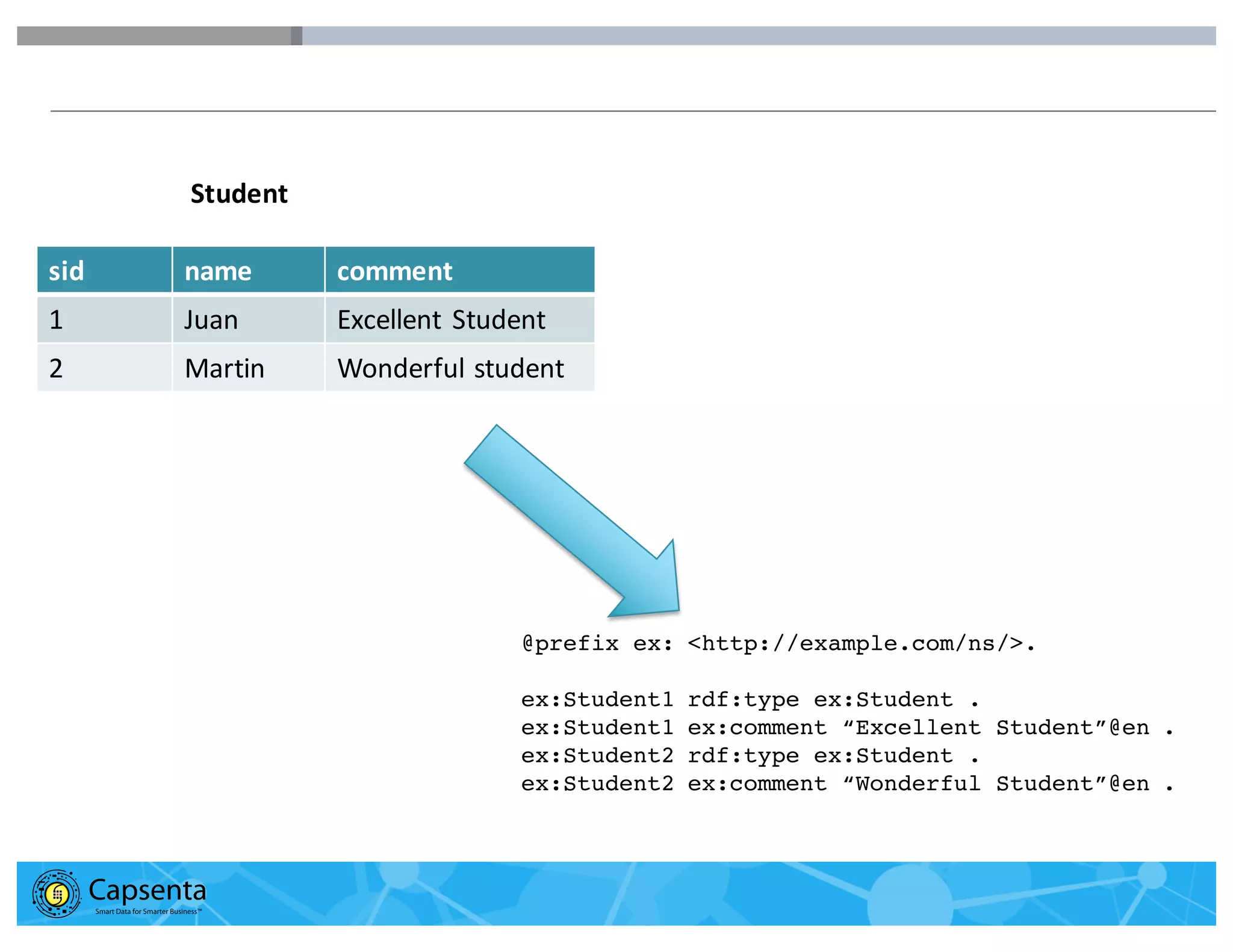Select the sid cell in Juan's row
Viewport: 1233px width, 952px height.
105,319
